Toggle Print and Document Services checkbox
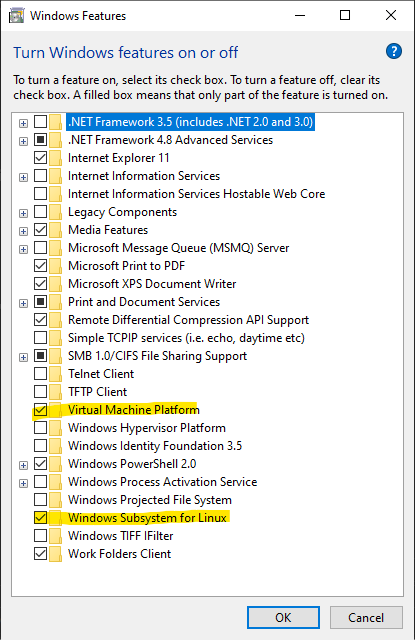This screenshot has height=640, width=415. coord(40,302)
